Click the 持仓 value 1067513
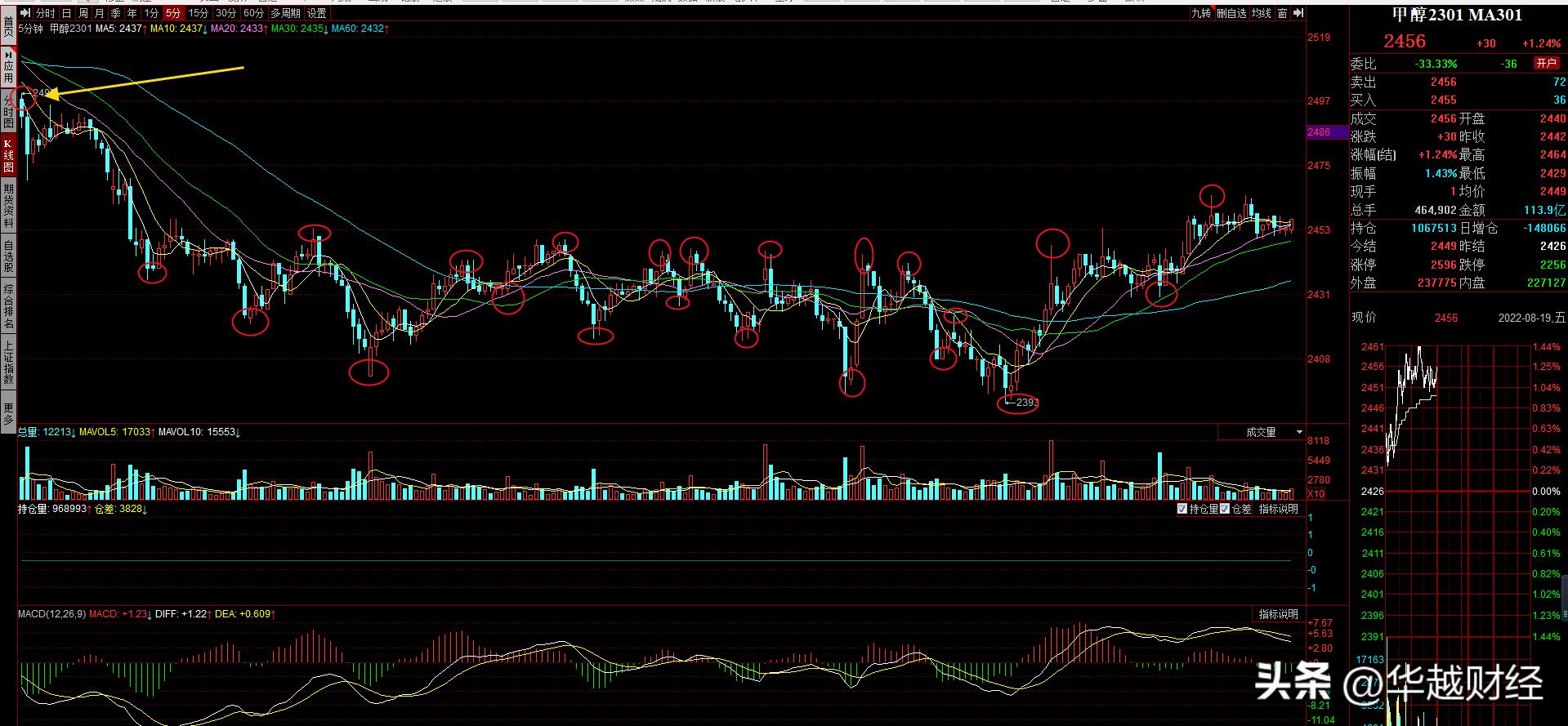 1434,229
